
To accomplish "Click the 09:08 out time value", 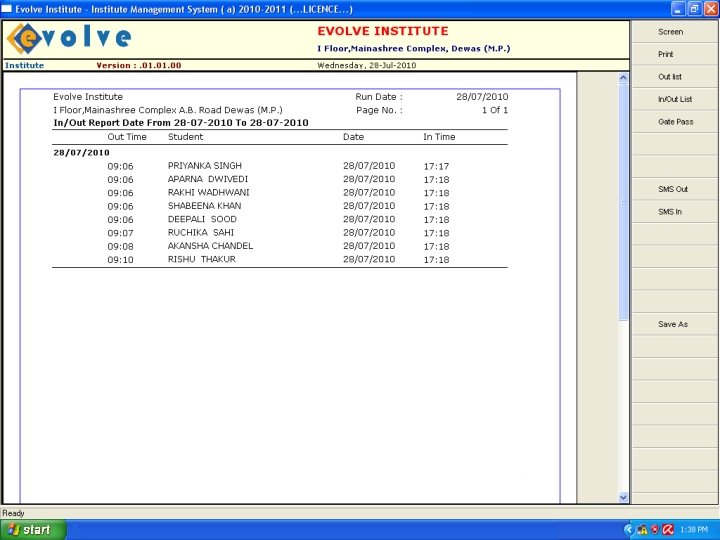I will coord(120,246).
